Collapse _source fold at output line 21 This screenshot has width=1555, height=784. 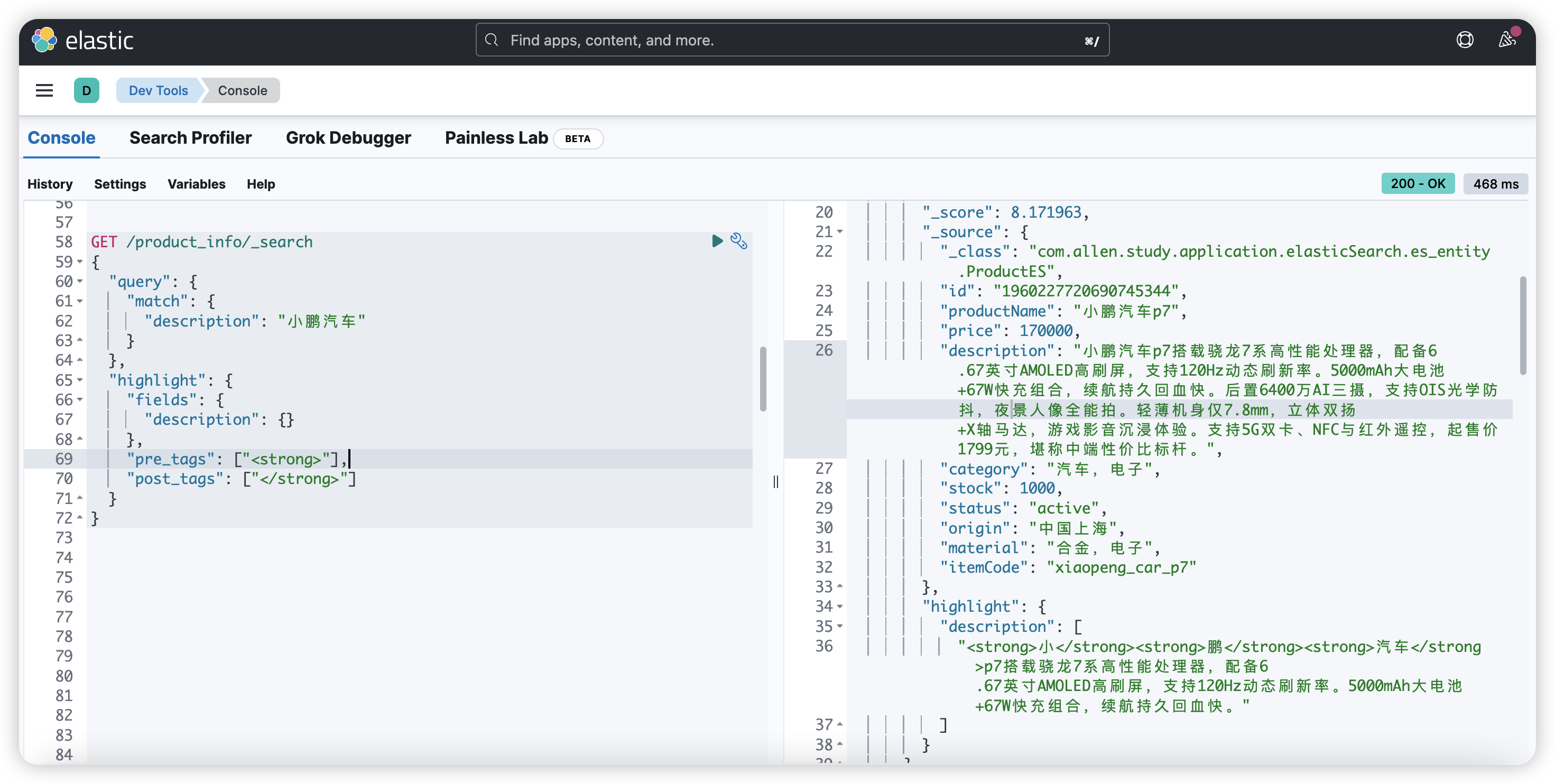tap(840, 232)
